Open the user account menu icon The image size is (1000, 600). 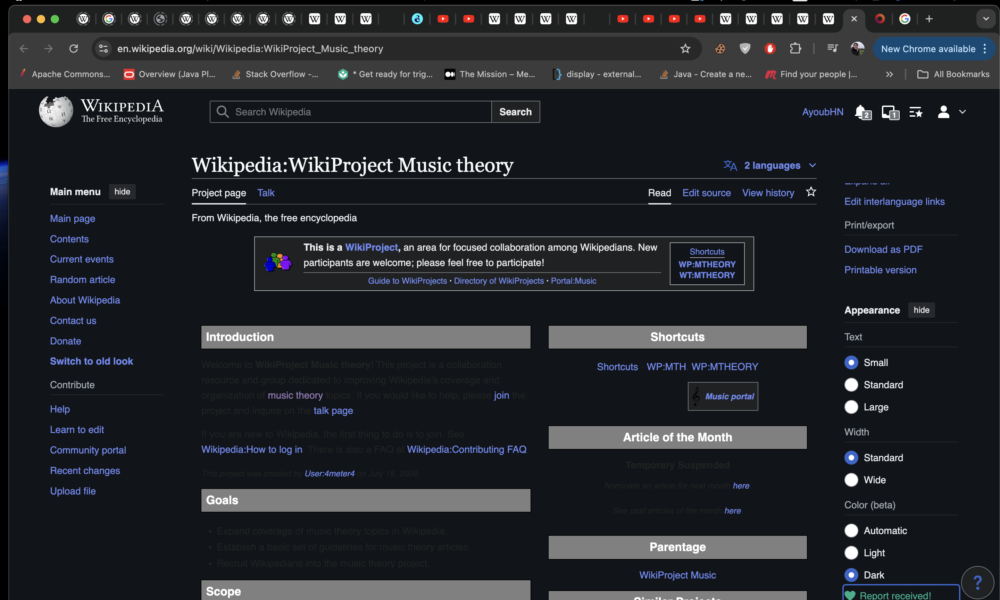pyautogui.click(x=943, y=112)
